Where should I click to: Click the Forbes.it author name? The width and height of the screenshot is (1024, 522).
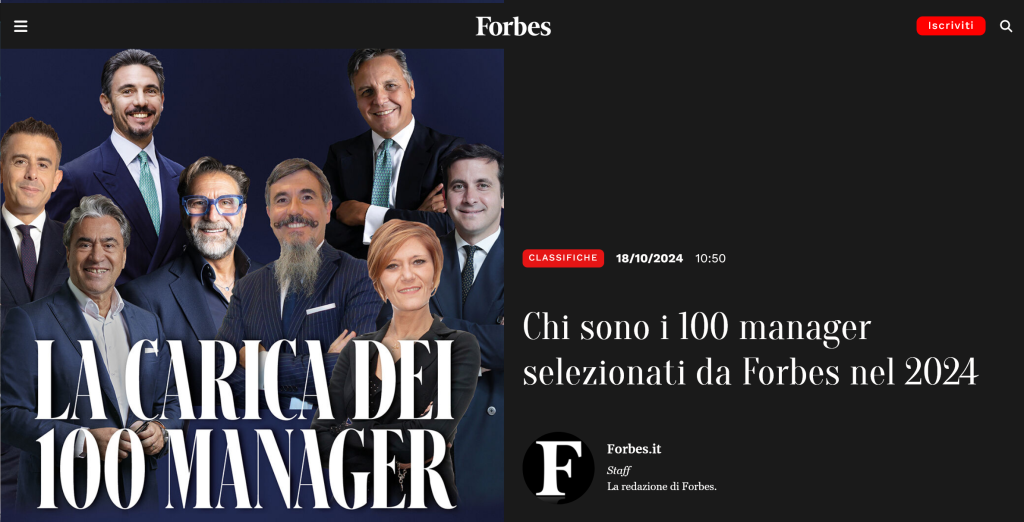[x=633, y=449]
